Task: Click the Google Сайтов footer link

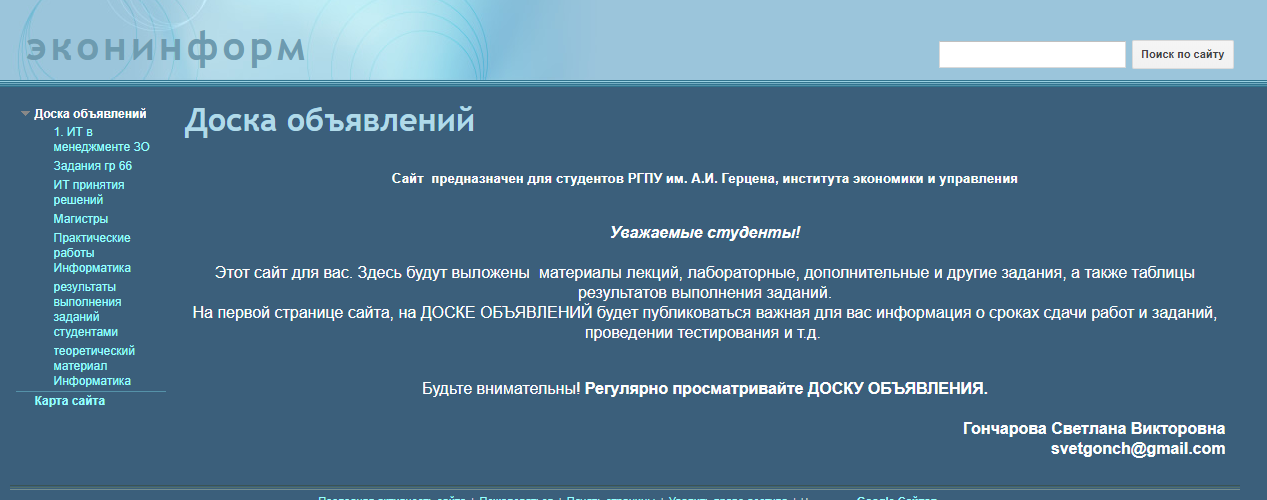Action: tap(896, 497)
